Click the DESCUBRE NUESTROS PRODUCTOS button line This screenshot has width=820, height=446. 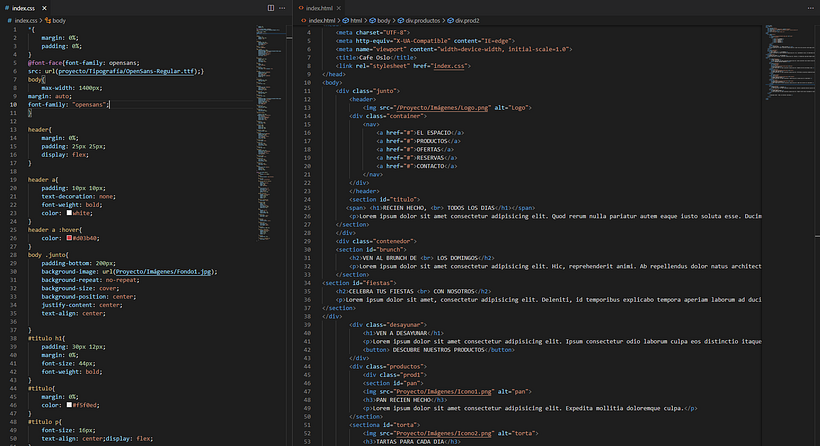coord(439,350)
